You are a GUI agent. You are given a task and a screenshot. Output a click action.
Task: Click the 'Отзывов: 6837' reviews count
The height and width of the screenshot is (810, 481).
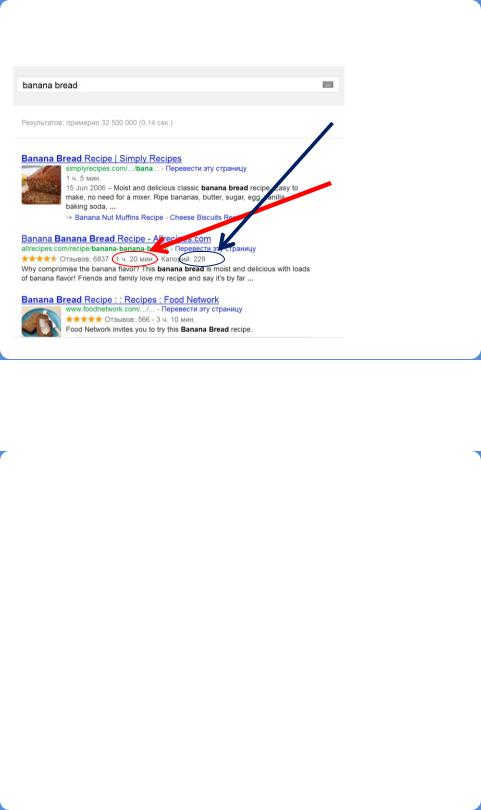click(x=84, y=259)
